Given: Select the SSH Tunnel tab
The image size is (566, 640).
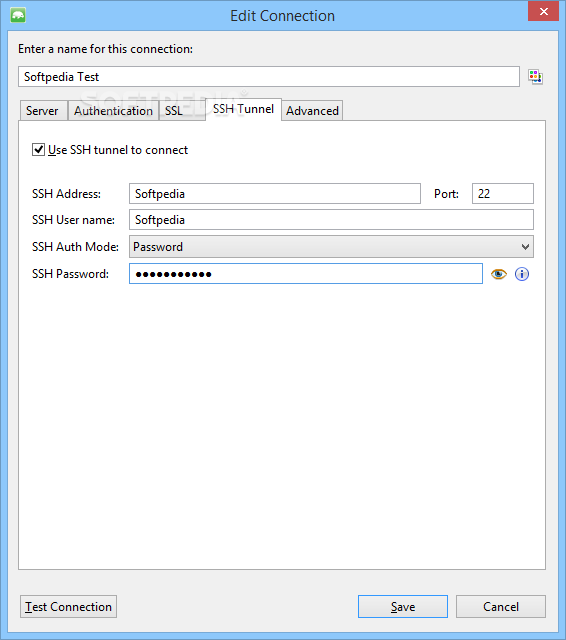Looking at the screenshot, I should (x=243, y=109).
